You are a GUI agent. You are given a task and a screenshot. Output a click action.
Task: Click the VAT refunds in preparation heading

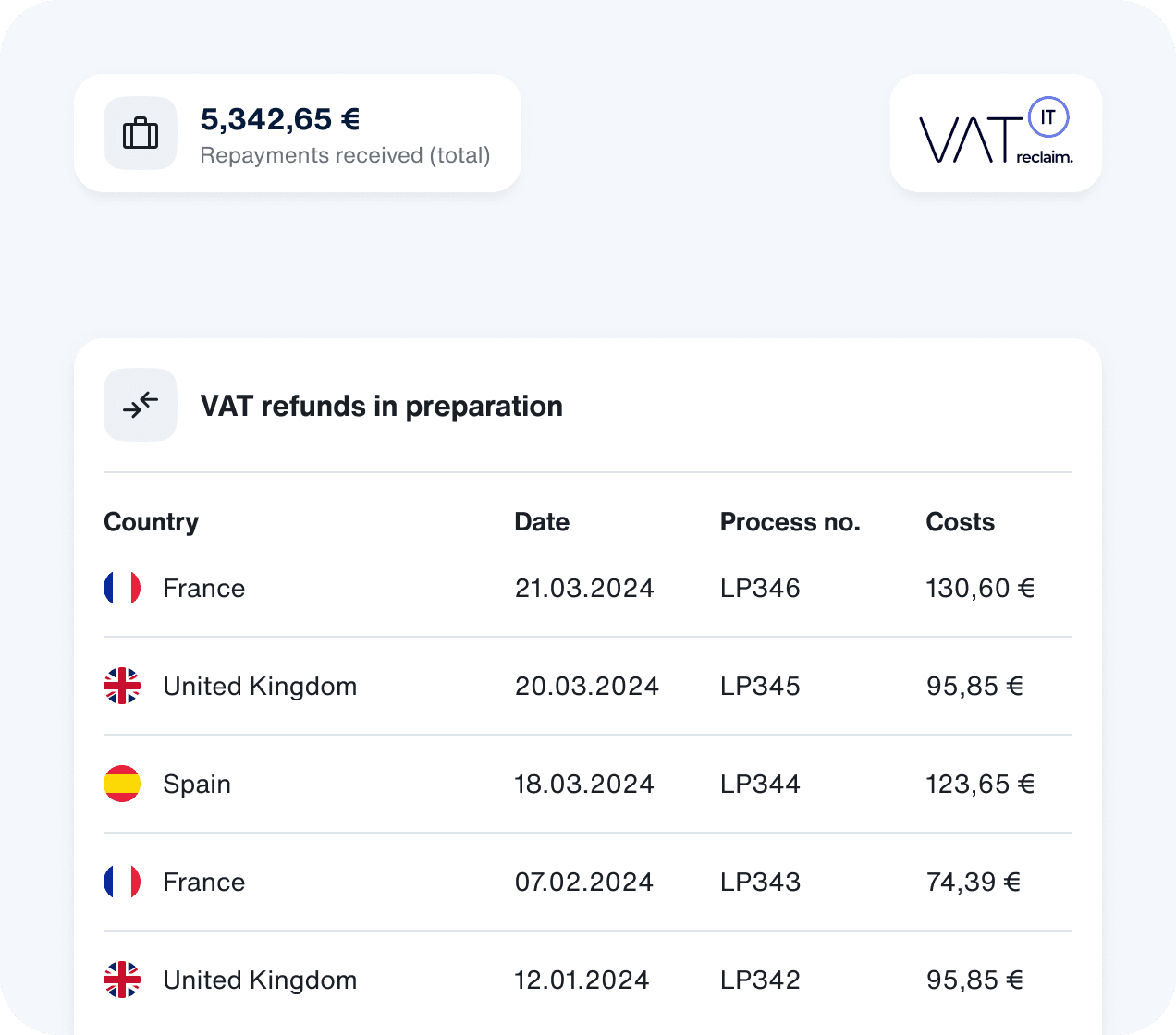[381, 407]
